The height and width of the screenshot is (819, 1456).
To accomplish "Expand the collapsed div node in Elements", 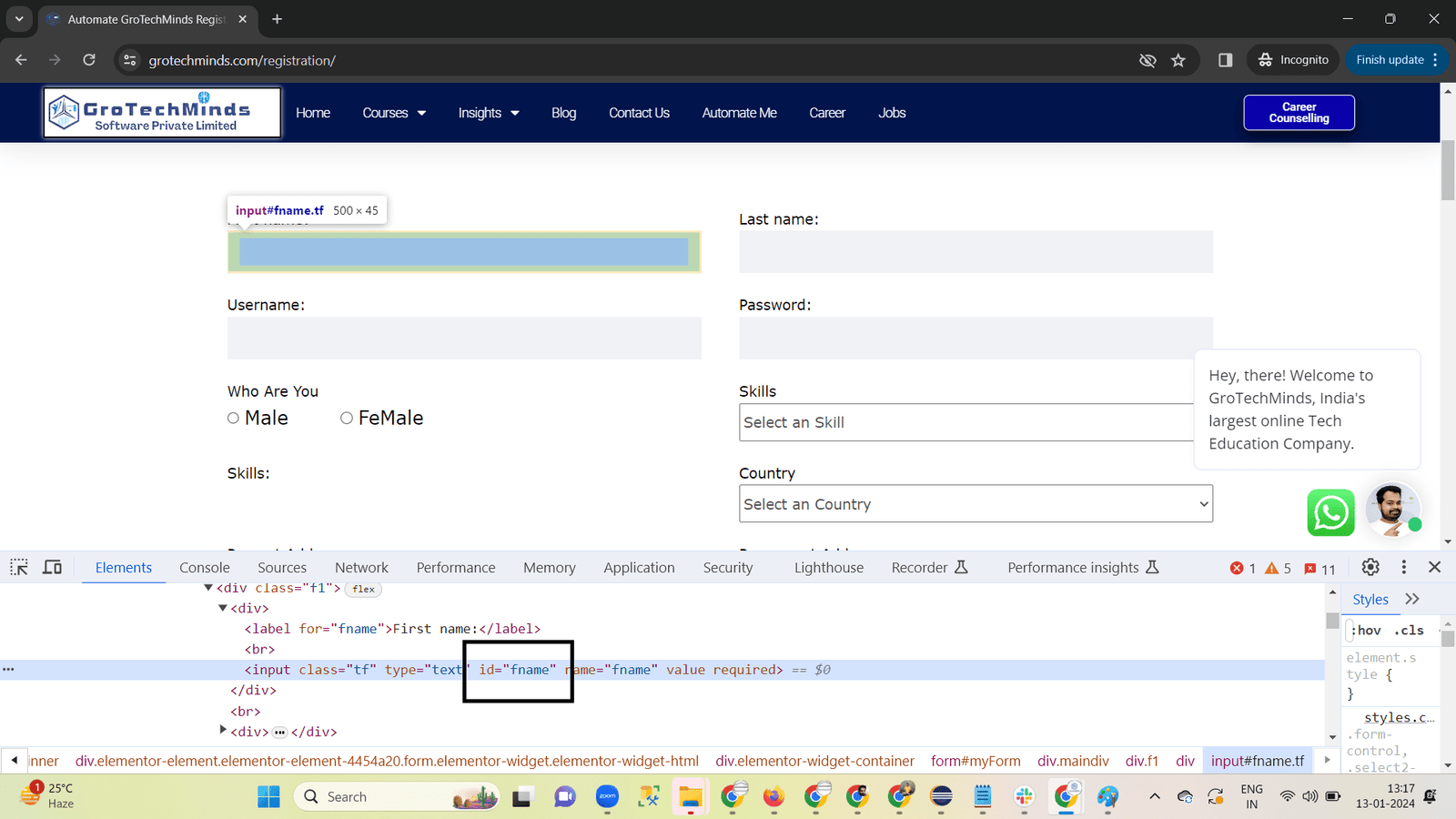I will 223,730.
